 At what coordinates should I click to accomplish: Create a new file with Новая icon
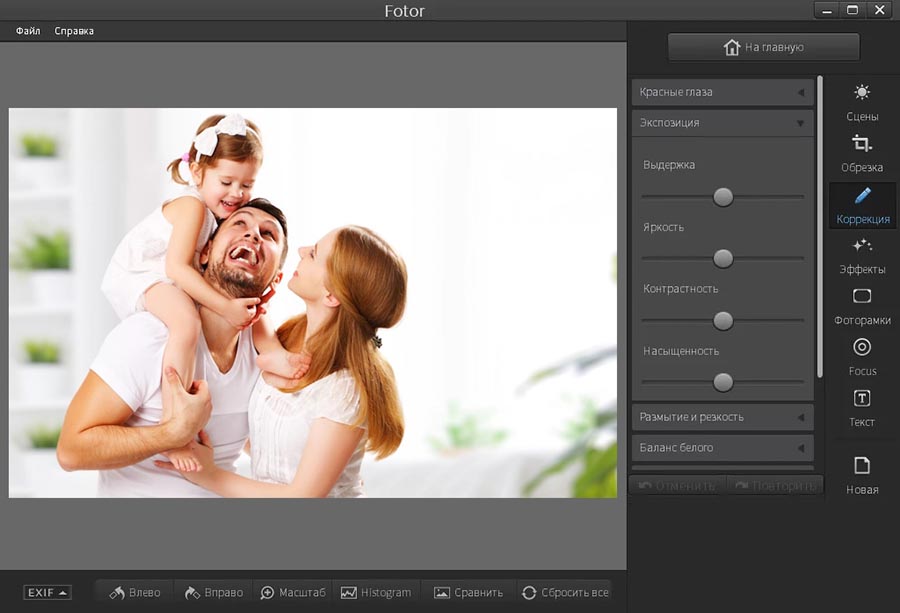[862, 466]
